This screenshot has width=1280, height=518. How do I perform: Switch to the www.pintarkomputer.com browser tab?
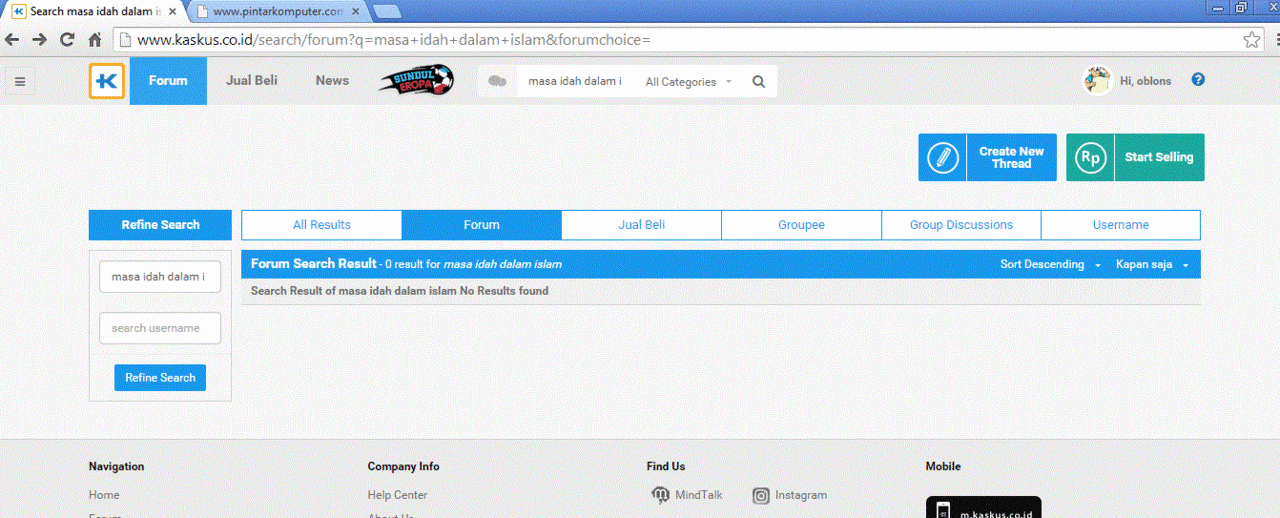[277, 11]
